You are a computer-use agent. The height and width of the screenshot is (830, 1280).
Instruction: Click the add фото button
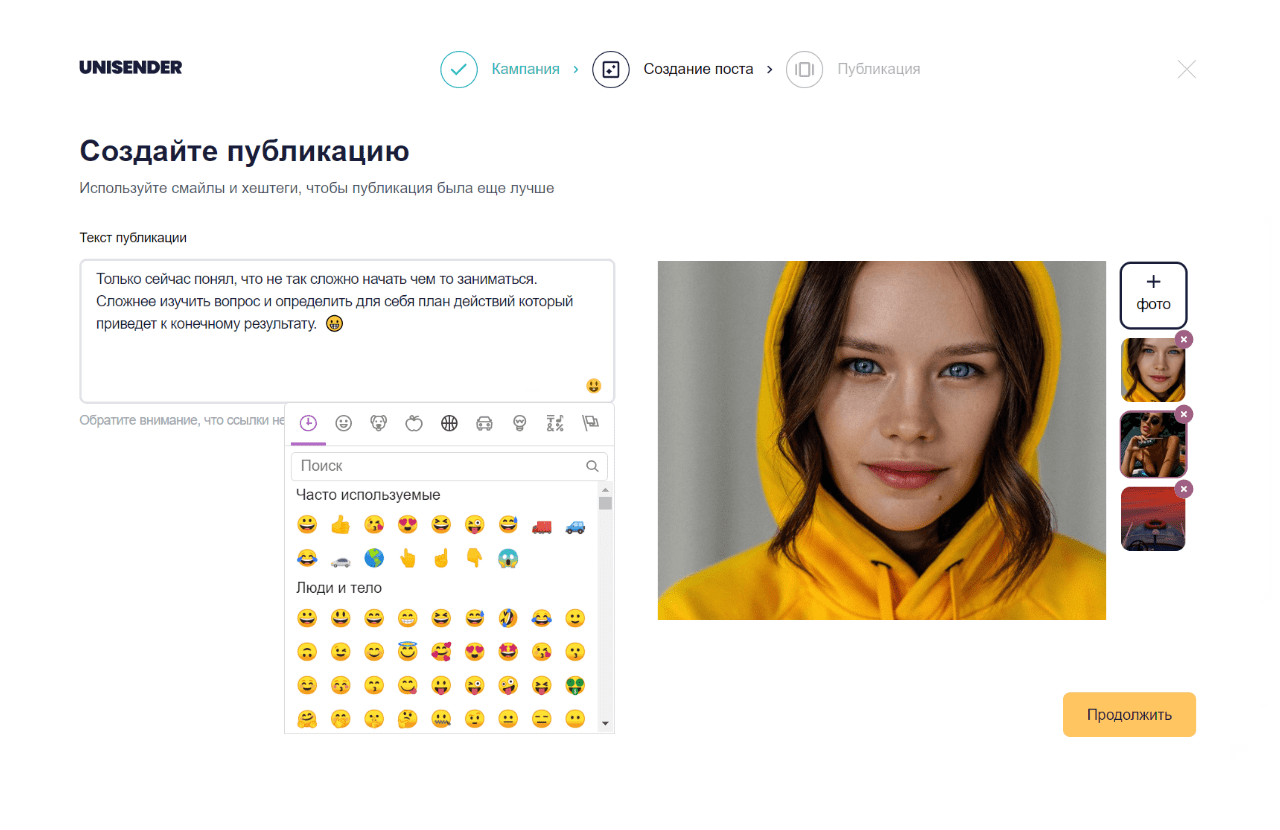(x=1153, y=295)
